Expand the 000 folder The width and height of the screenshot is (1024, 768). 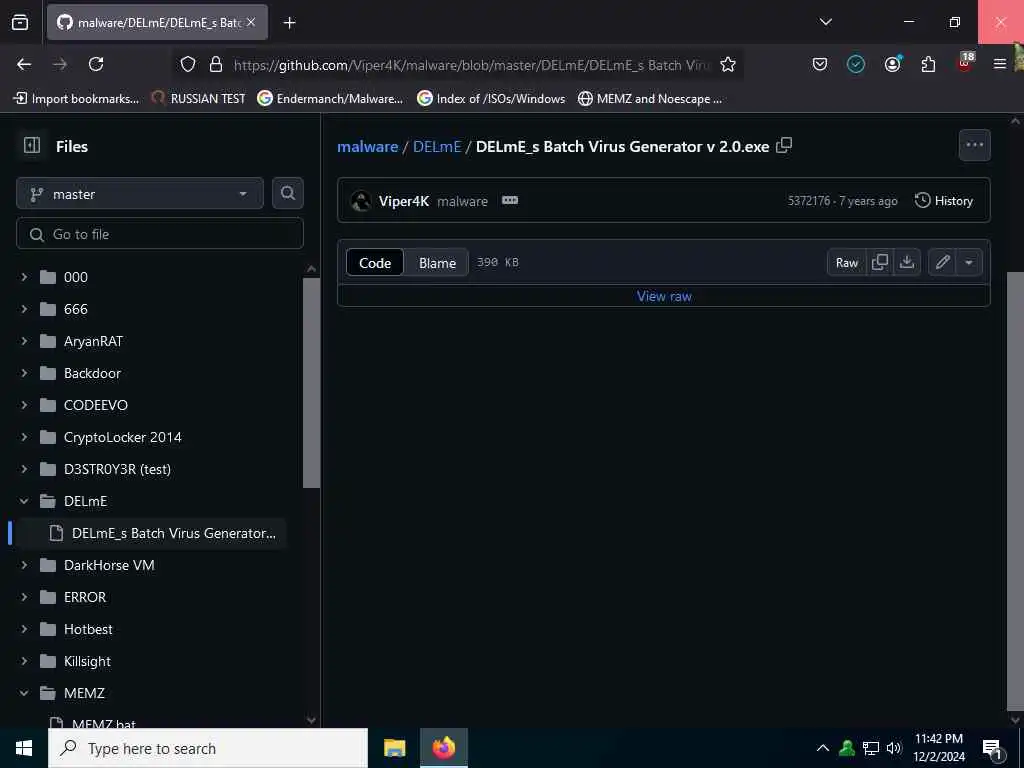pos(24,277)
